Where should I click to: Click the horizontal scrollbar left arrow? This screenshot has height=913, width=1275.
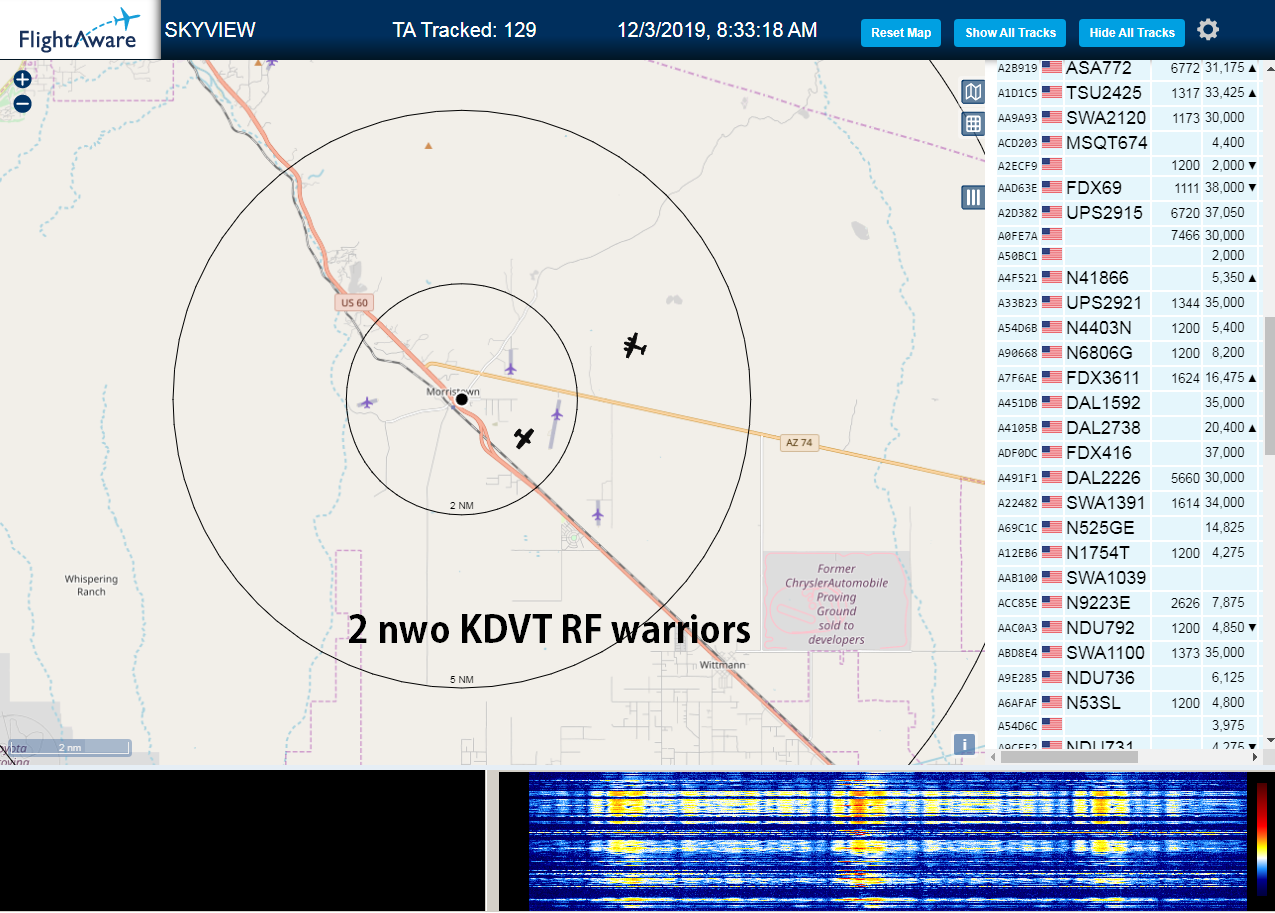coord(994,757)
